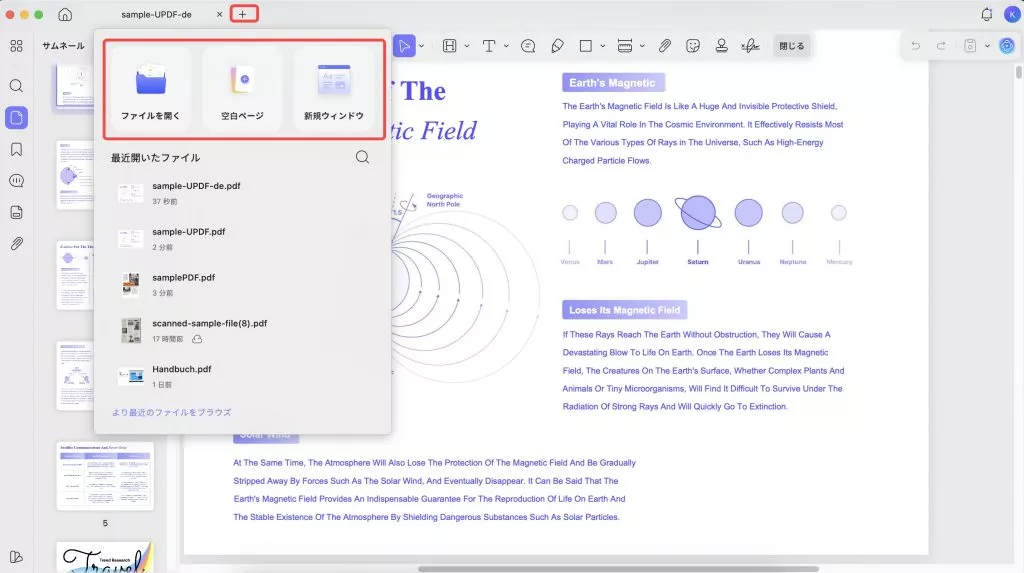Select page 5 thumbnail
Image resolution: width=1024 pixels, height=573 pixels.
[x=105, y=476]
